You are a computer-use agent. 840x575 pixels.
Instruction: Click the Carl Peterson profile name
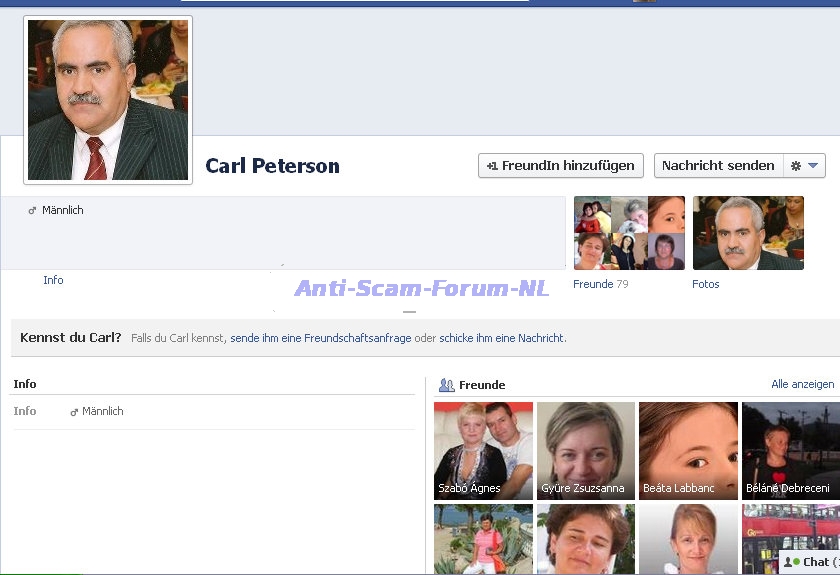tap(272, 166)
